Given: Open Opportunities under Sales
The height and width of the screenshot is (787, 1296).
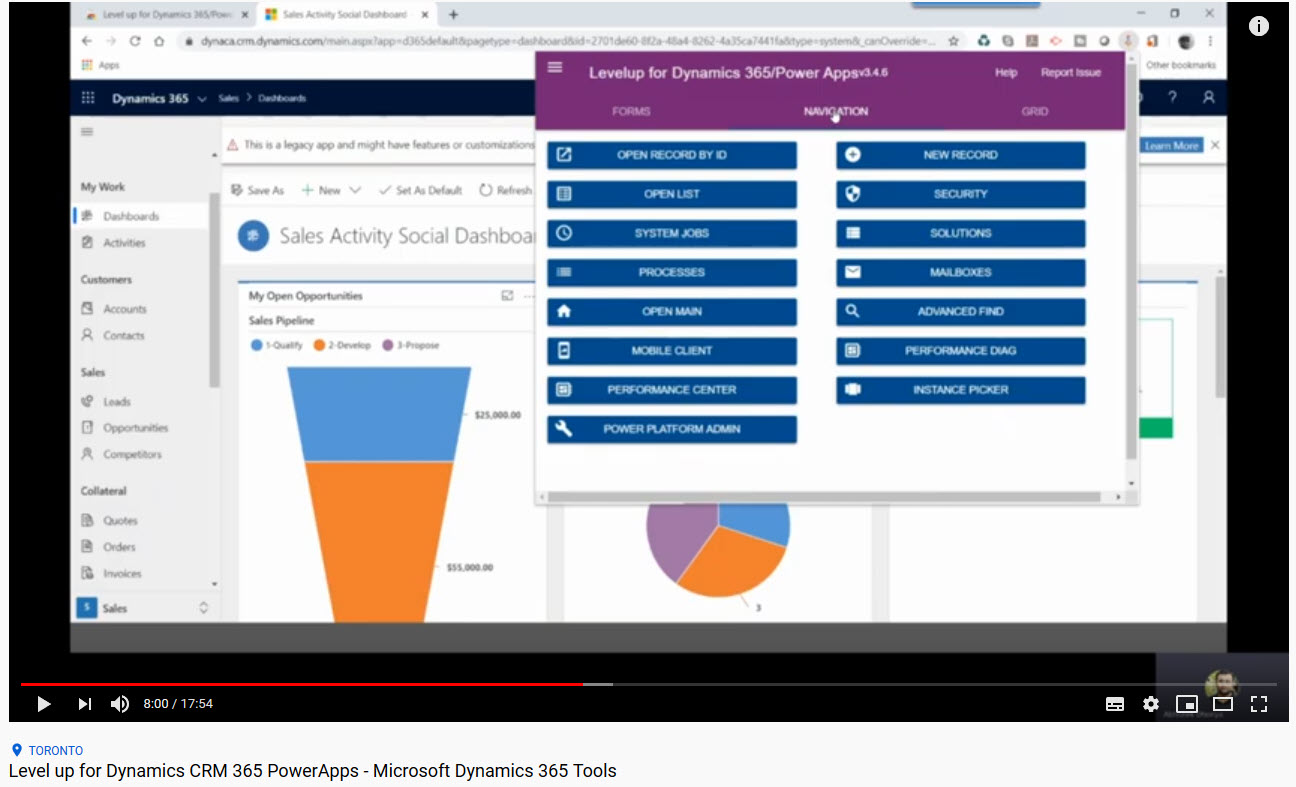Looking at the screenshot, I should click(x=136, y=428).
